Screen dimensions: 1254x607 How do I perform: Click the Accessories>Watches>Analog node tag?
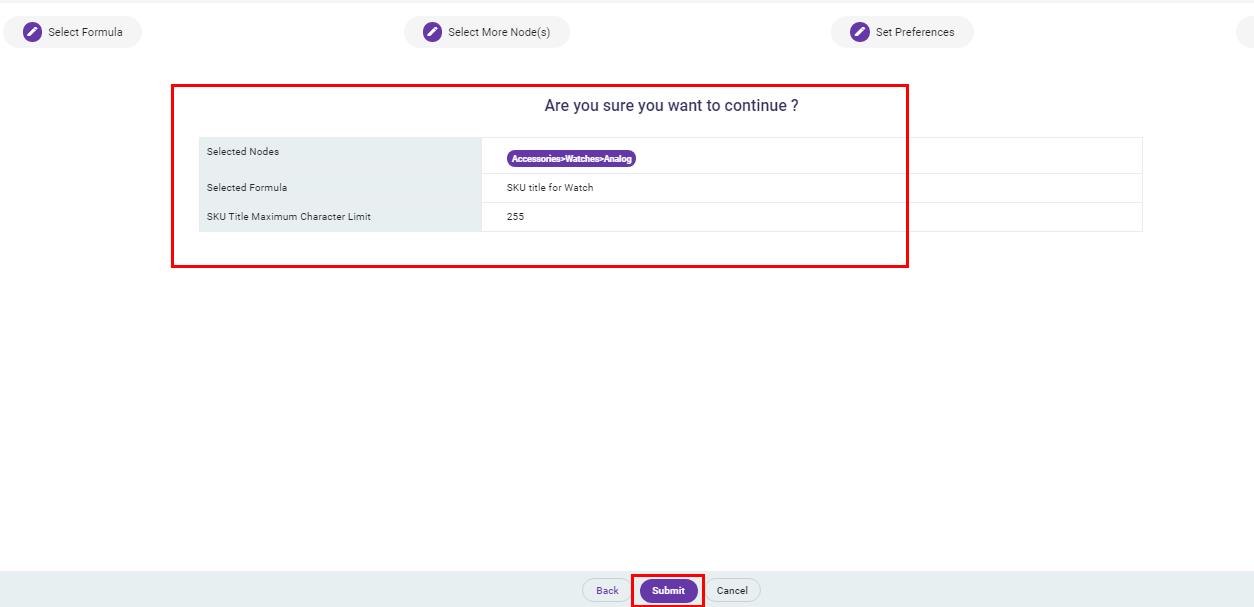(x=571, y=158)
